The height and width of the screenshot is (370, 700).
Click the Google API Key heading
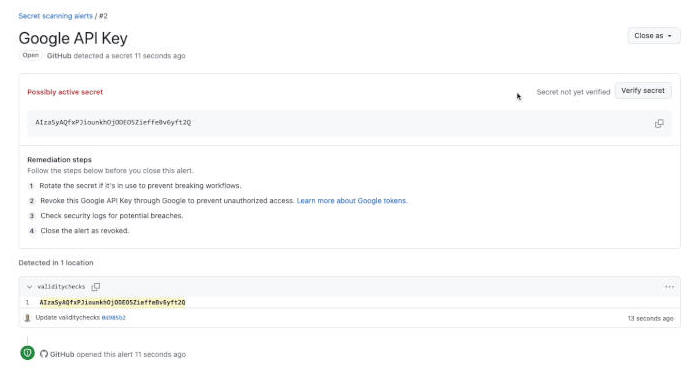[73, 38]
